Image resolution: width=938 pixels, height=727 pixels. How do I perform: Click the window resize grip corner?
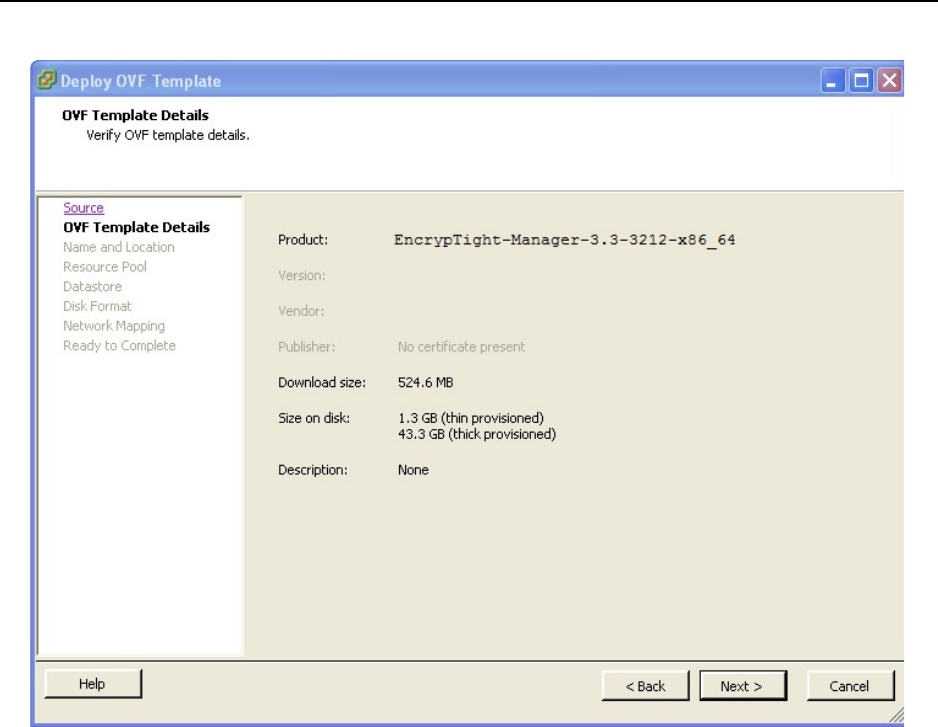point(896,714)
